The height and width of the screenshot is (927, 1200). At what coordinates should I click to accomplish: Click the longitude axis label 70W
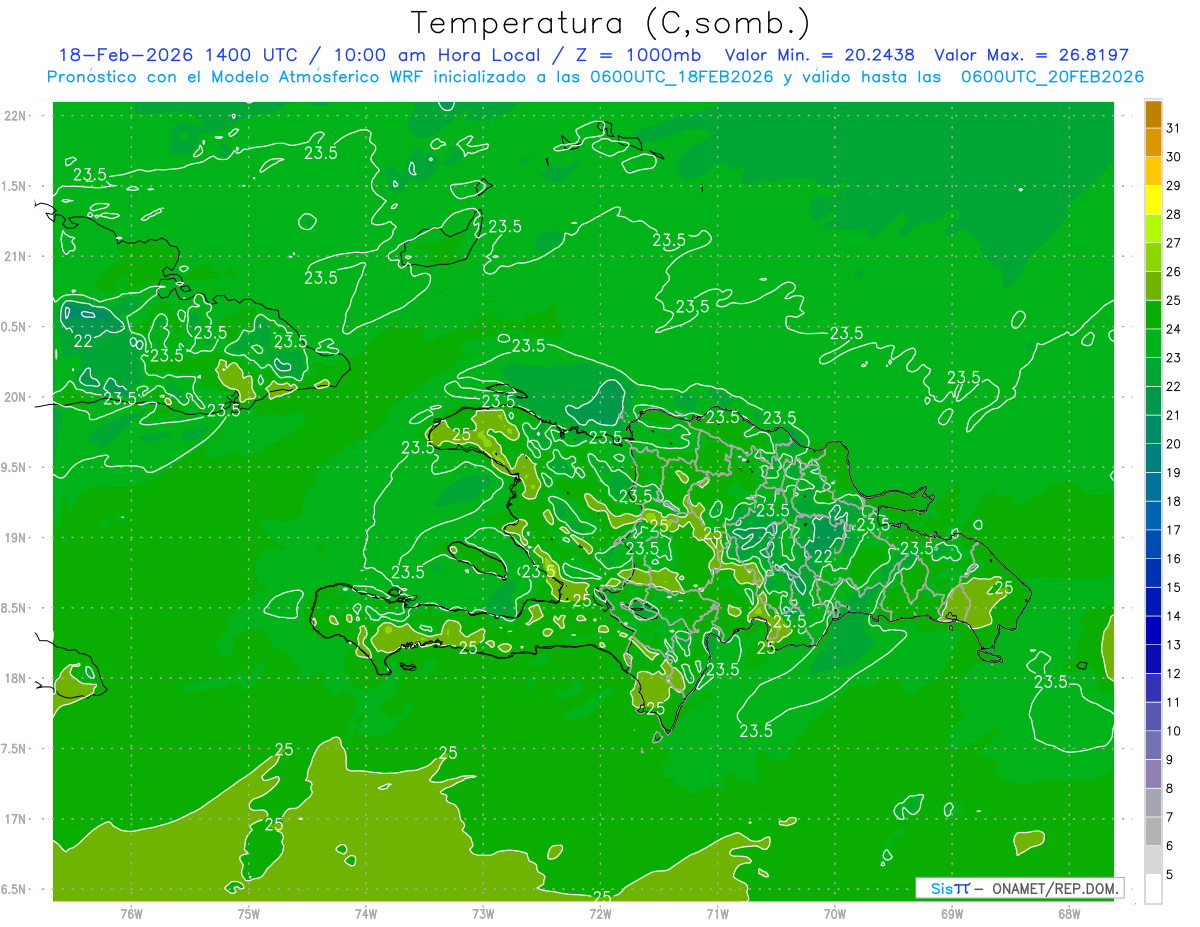[x=835, y=914]
